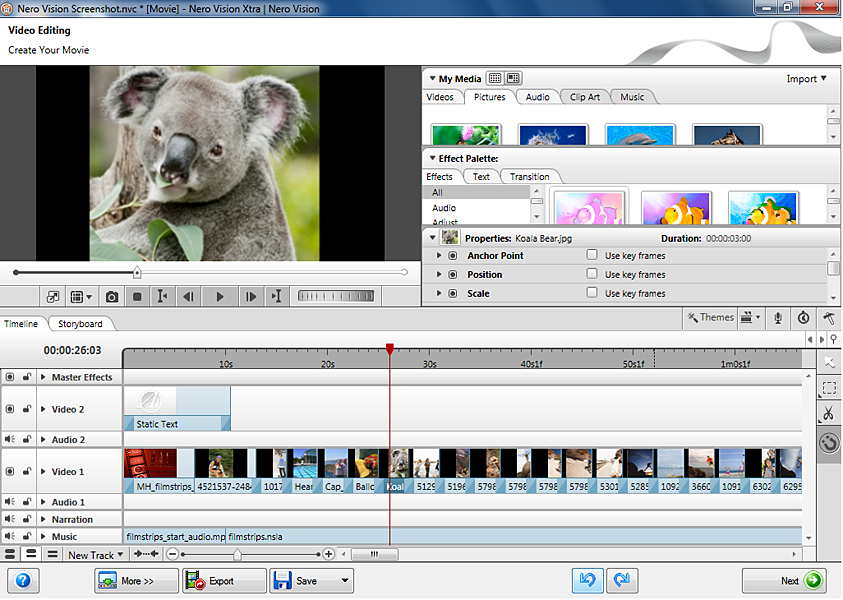Enable key frames for Anchor Point
Viewport: 843px width, 600px height.
point(592,256)
